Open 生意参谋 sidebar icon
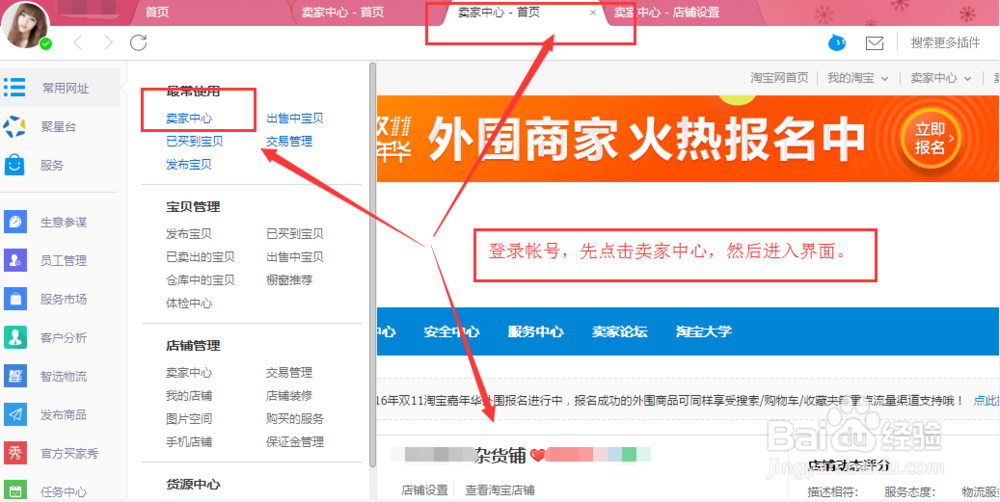 [x=15, y=222]
